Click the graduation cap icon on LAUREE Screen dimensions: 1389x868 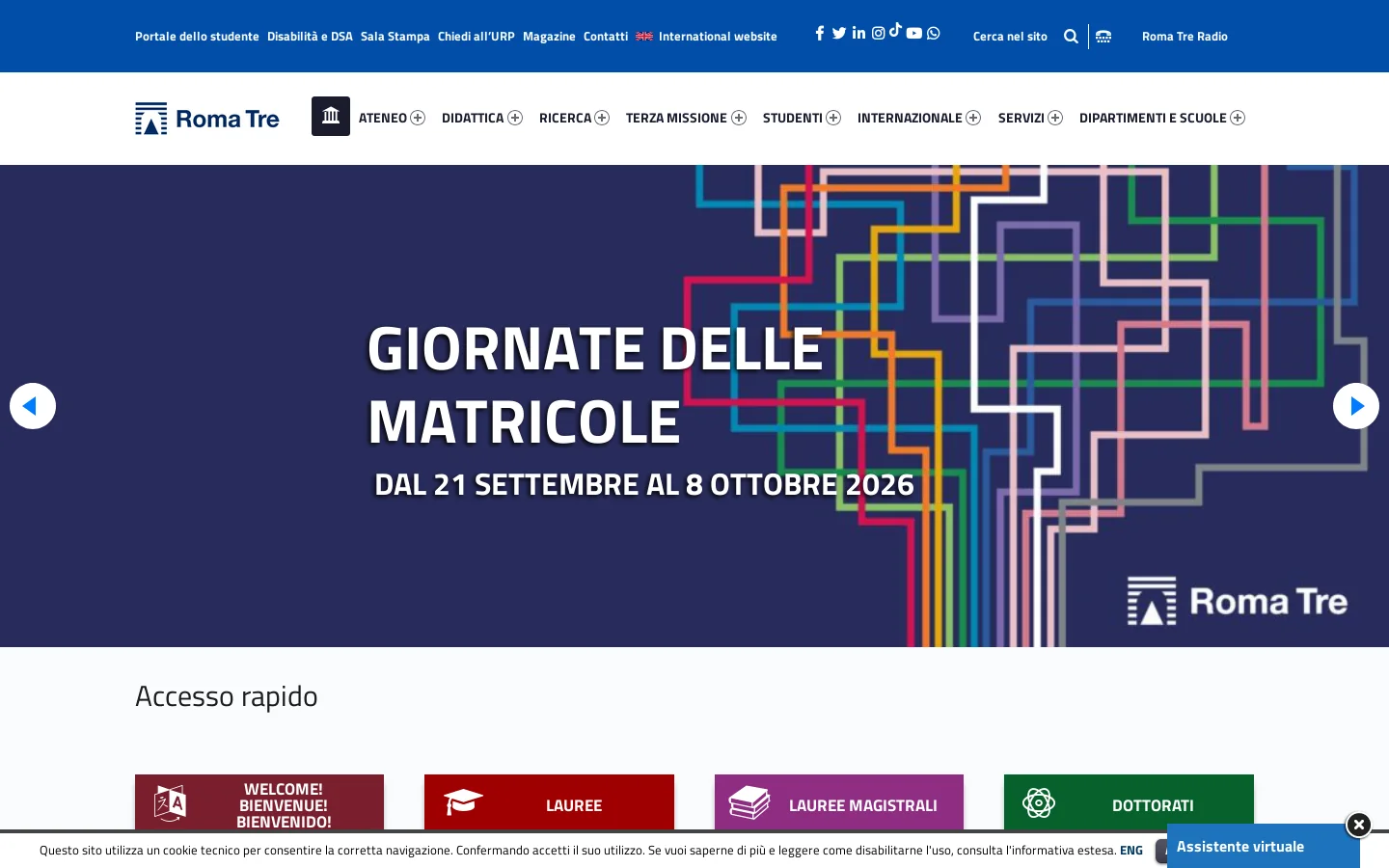[463, 801]
